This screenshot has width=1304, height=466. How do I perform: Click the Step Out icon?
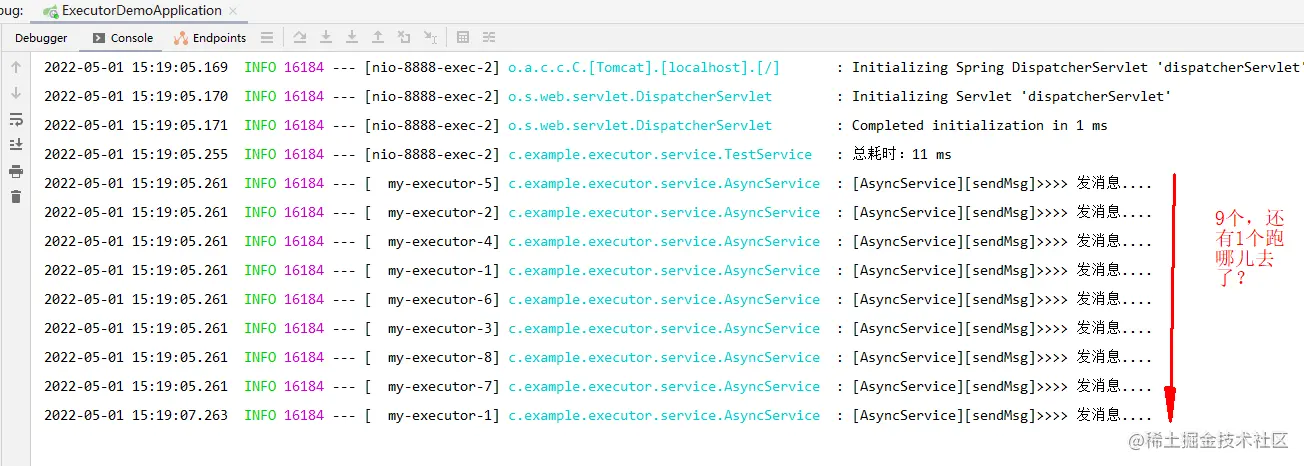(378, 38)
